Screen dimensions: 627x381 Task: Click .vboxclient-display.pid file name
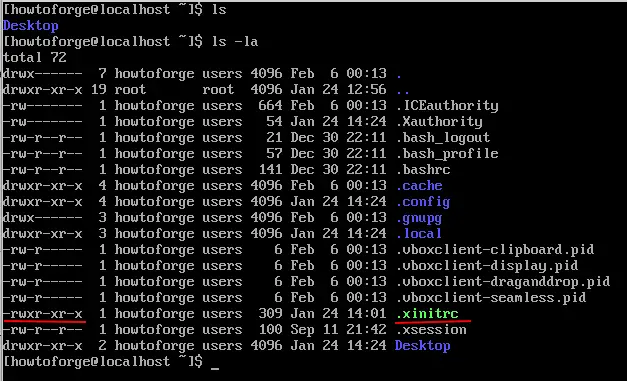[x=487, y=266]
